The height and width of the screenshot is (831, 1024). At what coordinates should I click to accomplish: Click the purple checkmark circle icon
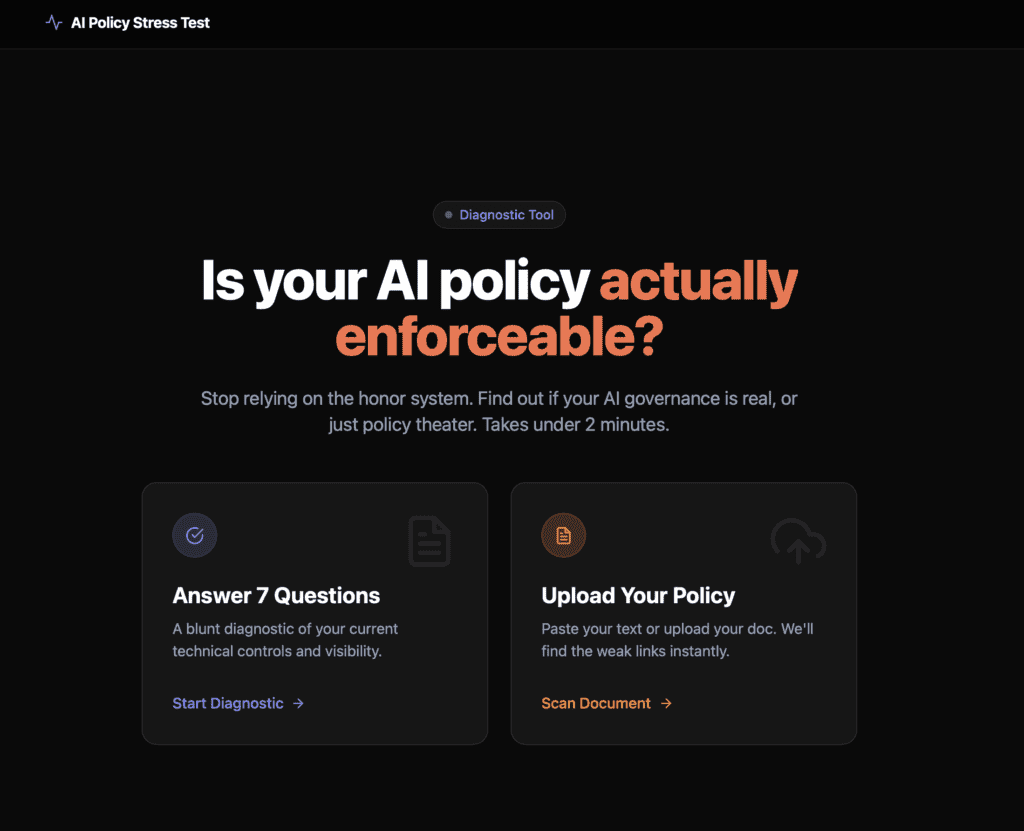click(x=195, y=536)
